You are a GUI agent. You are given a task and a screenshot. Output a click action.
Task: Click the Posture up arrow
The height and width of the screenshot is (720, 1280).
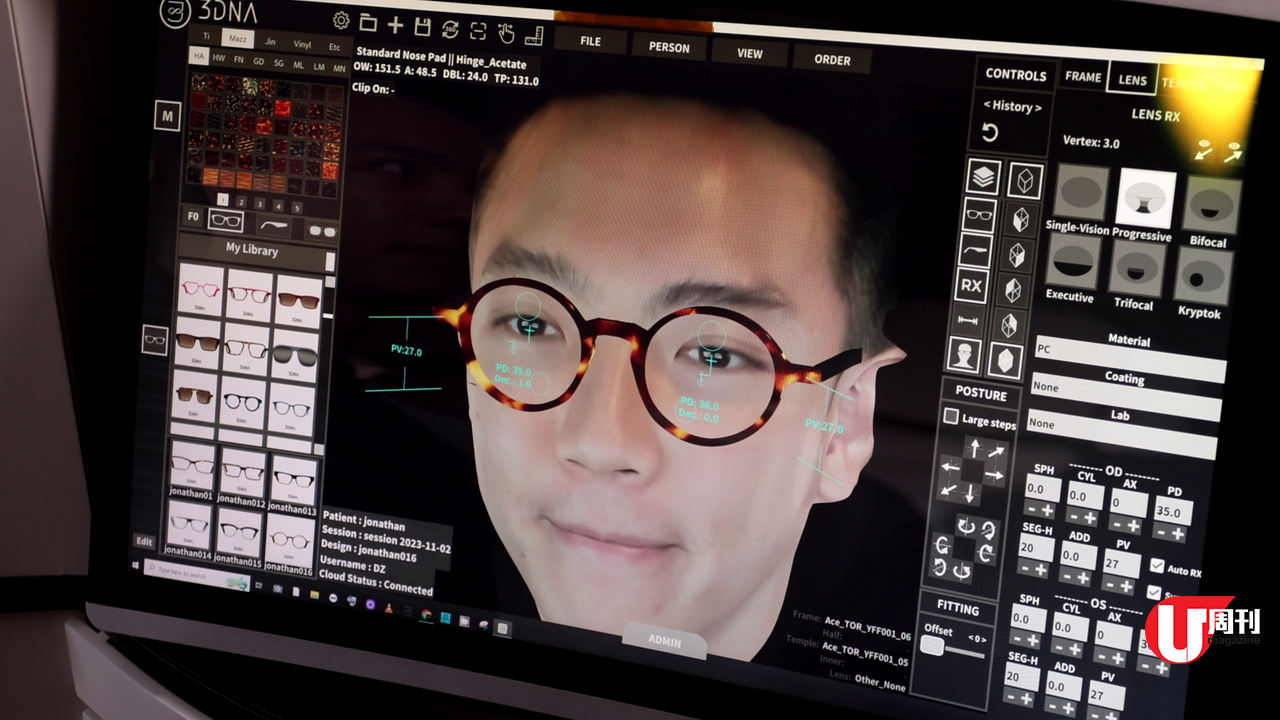click(x=974, y=447)
